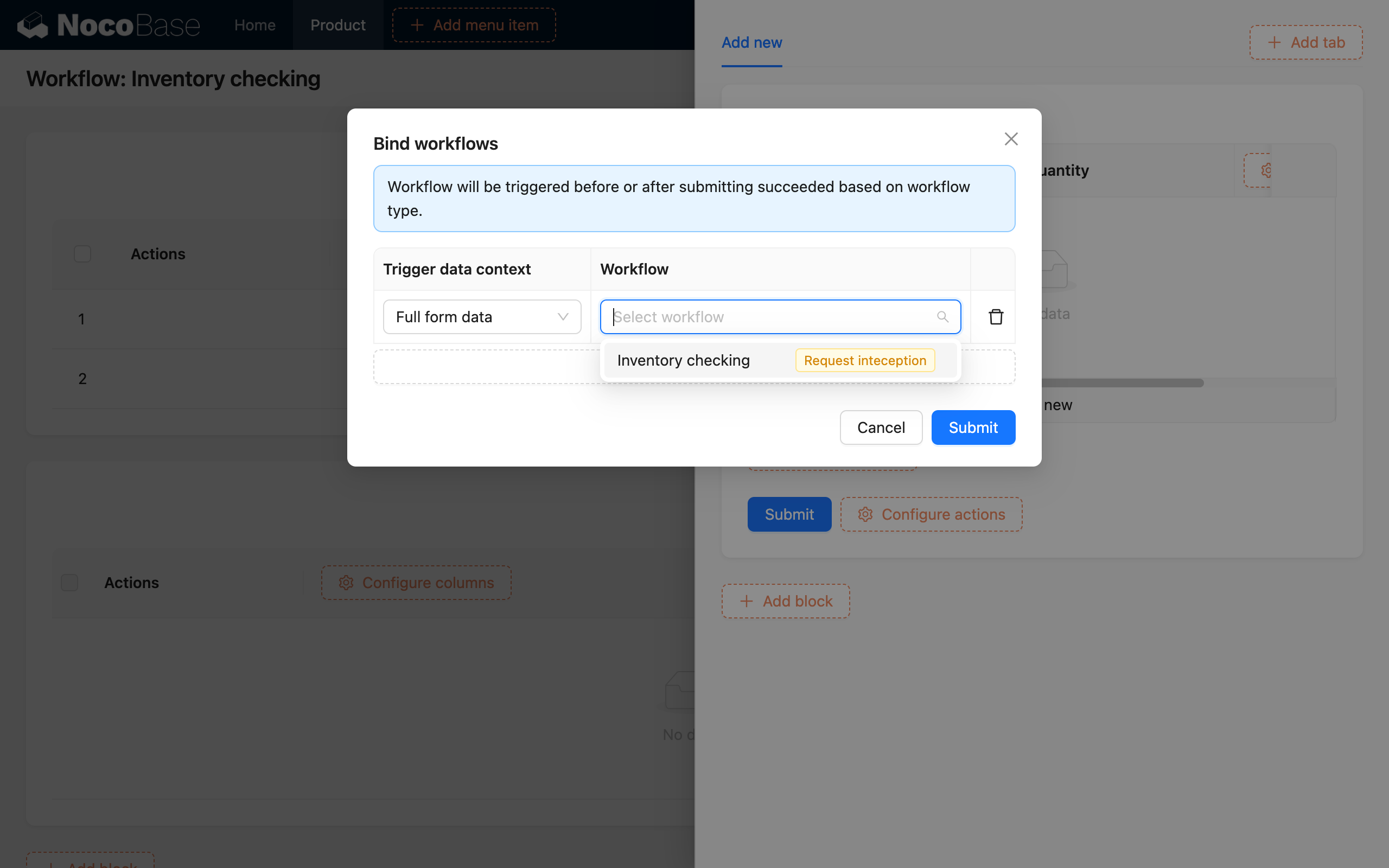The width and height of the screenshot is (1389, 868).
Task: Check the select-all box in lower Actions table
Action: coord(69,582)
